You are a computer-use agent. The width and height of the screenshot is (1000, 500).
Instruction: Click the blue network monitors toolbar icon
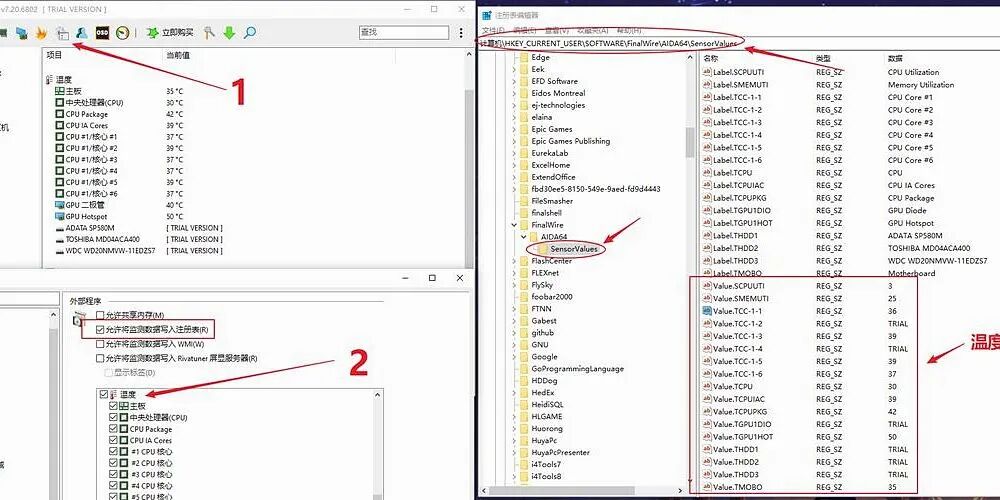(x=22, y=33)
